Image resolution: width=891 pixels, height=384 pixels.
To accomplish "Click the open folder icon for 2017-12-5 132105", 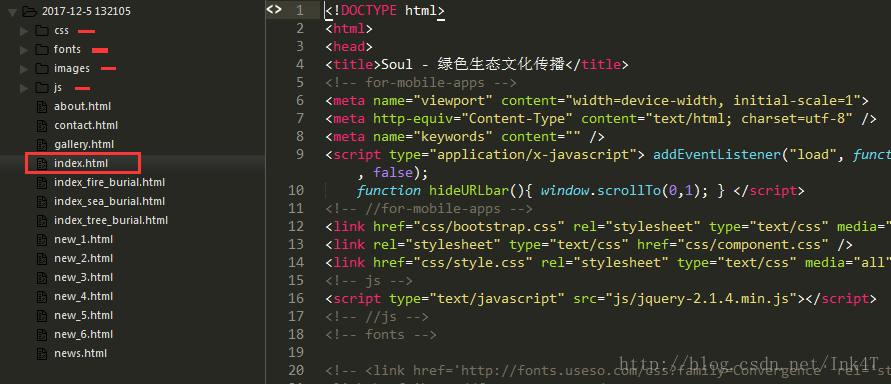I will [x=30, y=11].
